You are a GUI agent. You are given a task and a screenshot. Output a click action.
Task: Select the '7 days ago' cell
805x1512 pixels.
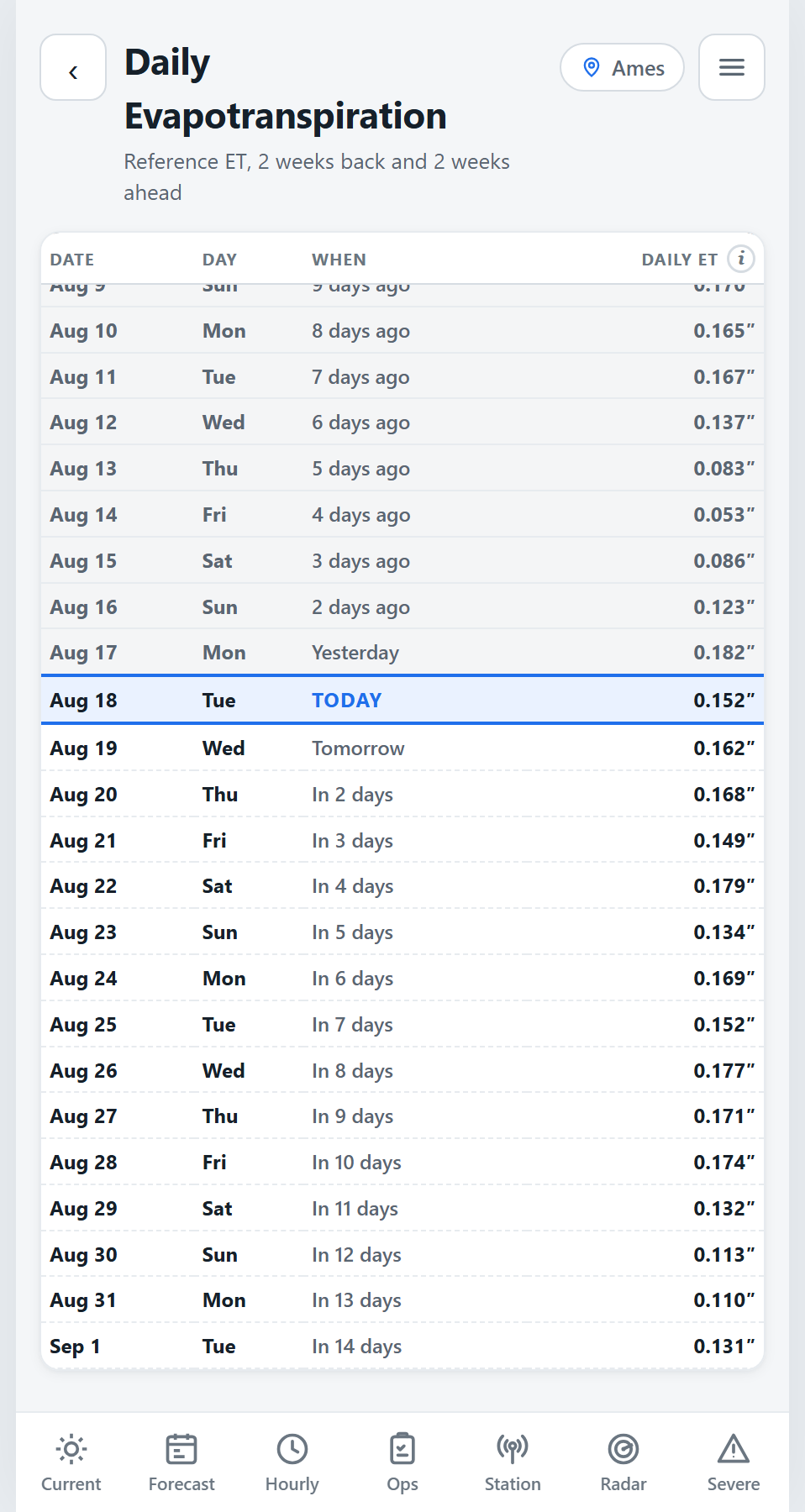360,377
